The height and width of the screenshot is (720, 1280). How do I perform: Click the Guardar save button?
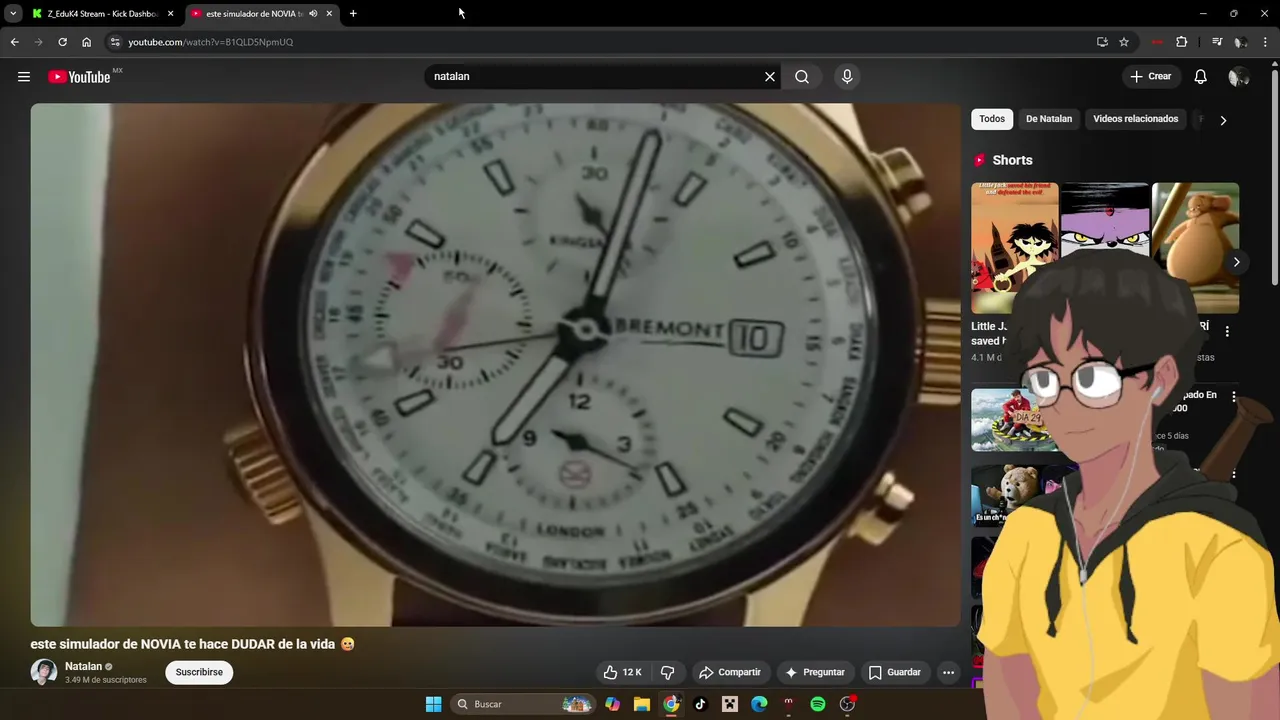(x=895, y=672)
